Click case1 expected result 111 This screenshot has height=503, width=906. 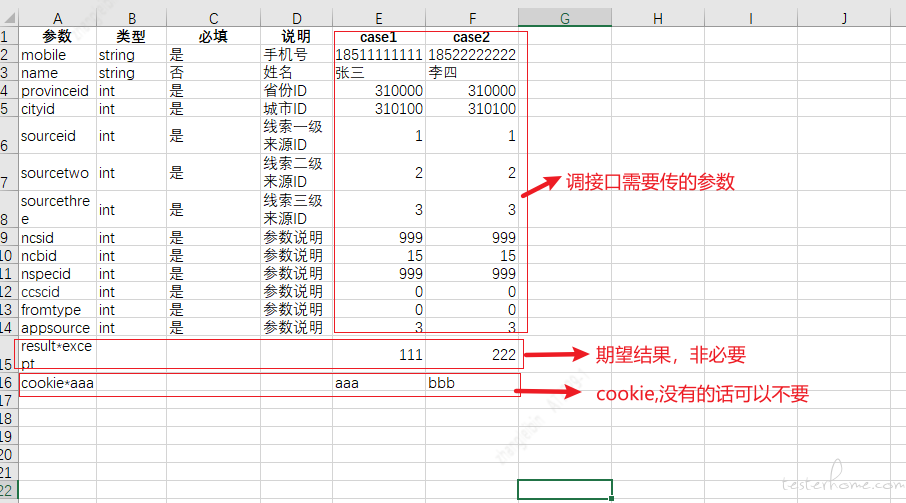click(x=379, y=355)
